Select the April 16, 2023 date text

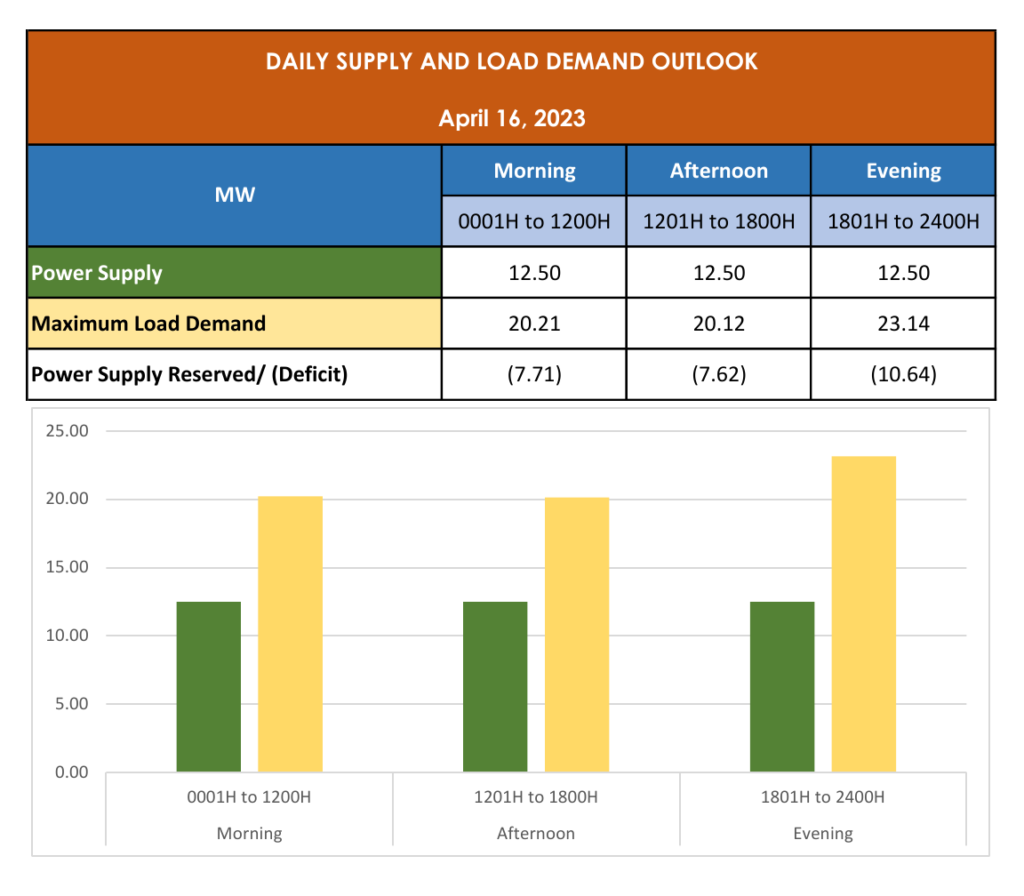[x=511, y=119]
